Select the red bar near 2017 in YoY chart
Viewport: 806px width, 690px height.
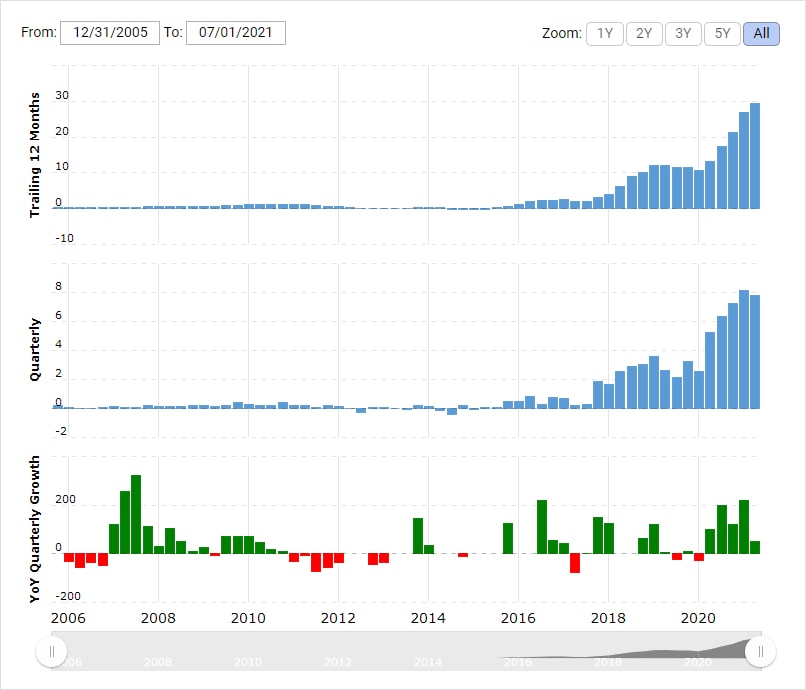click(x=575, y=563)
